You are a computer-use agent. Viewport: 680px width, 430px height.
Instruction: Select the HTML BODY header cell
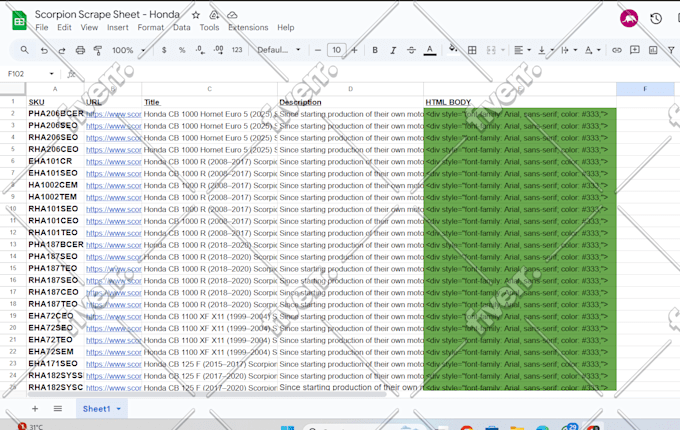520,102
